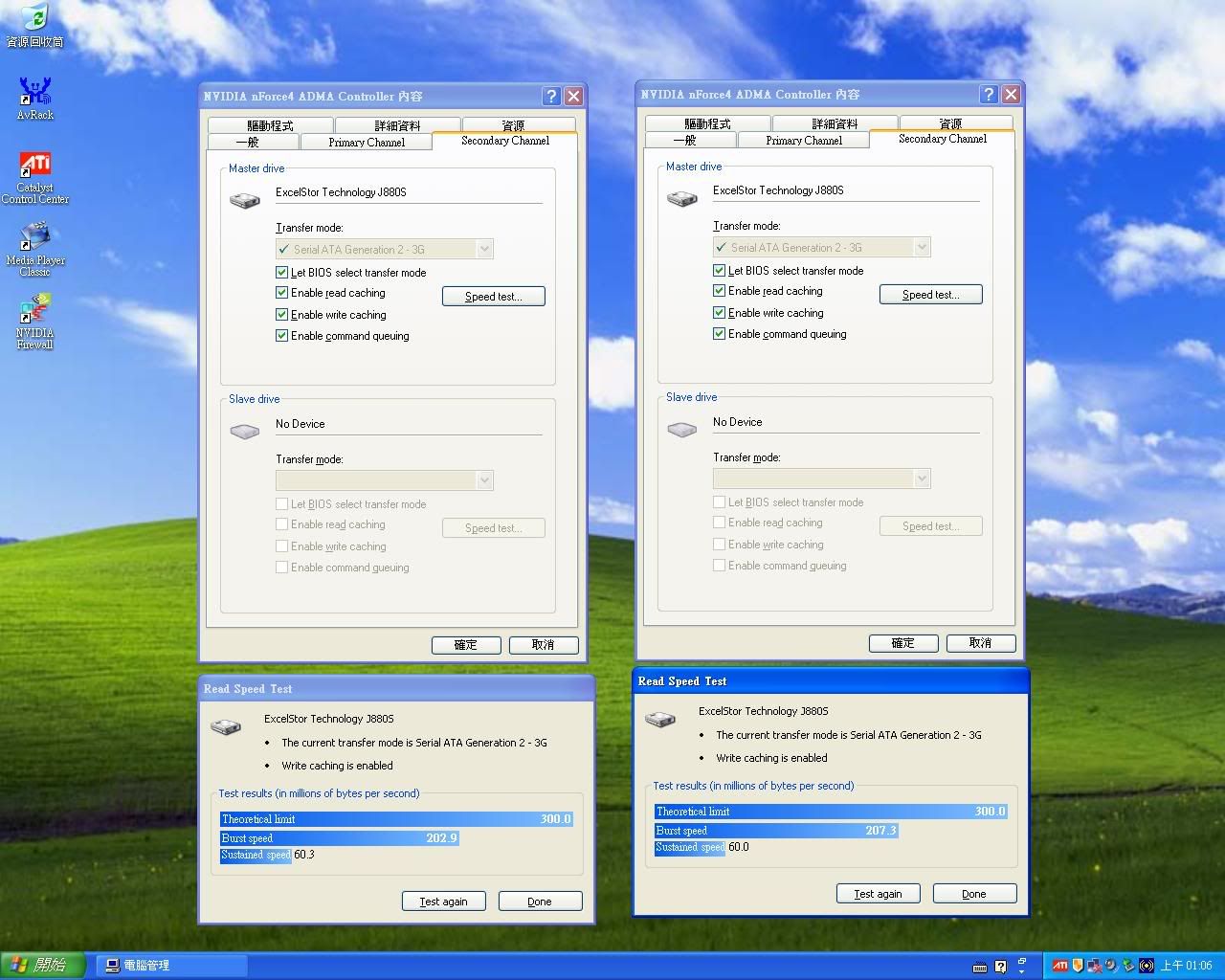Screen dimensions: 1225x980
Task: Click the Slave drive disk icon in the right window
Action: tap(682, 430)
